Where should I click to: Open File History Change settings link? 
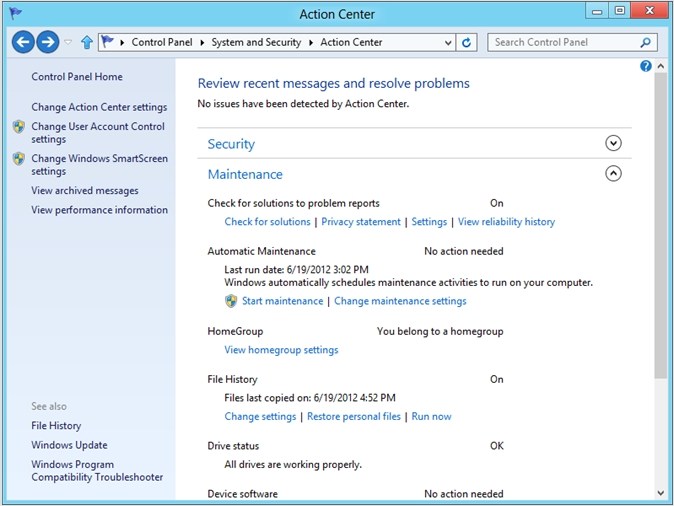pyautogui.click(x=260, y=417)
